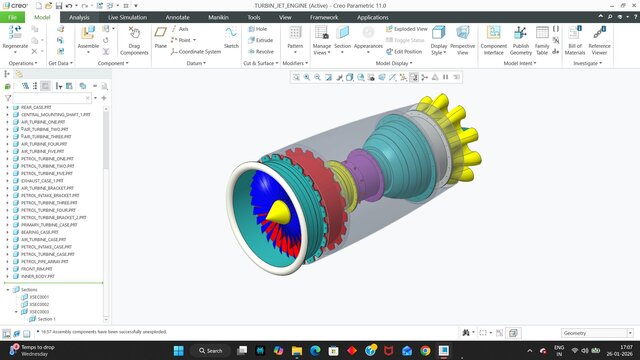This screenshot has width=640, height=360.
Task: Click the filter funnel icon in model tree
Action: pos(8,98)
